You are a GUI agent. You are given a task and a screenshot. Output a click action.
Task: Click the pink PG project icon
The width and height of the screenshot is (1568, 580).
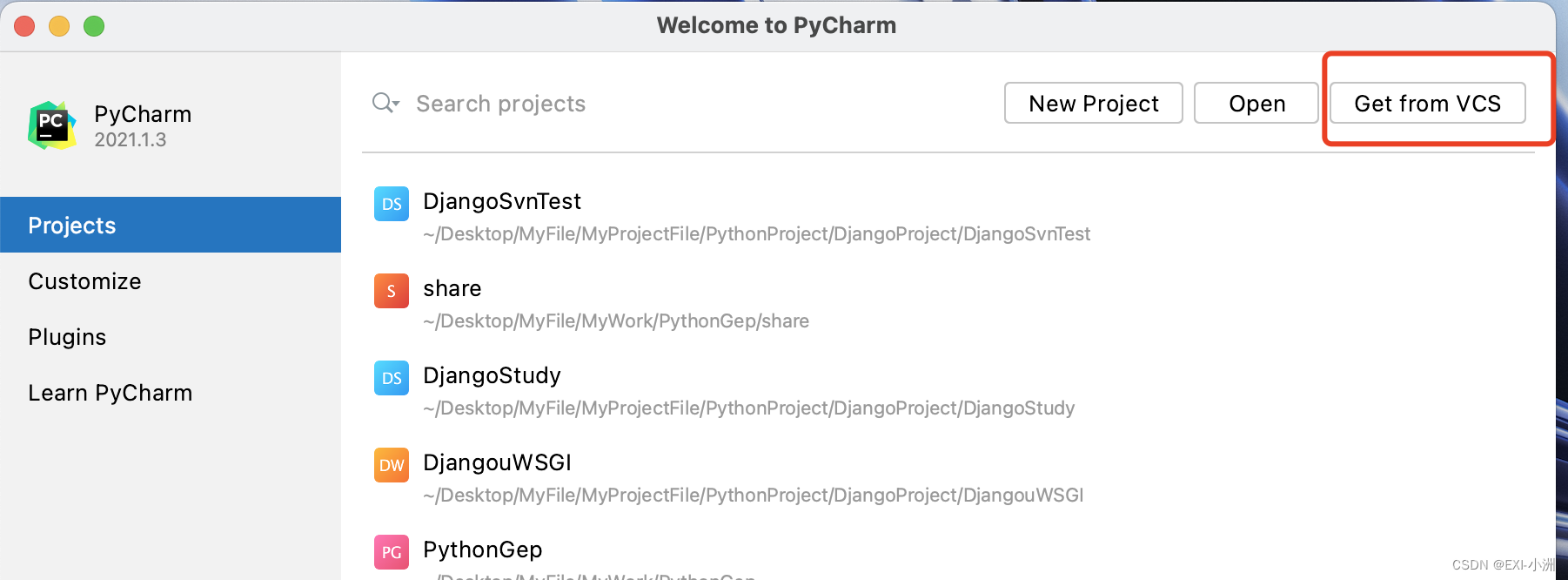tap(392, 552)
